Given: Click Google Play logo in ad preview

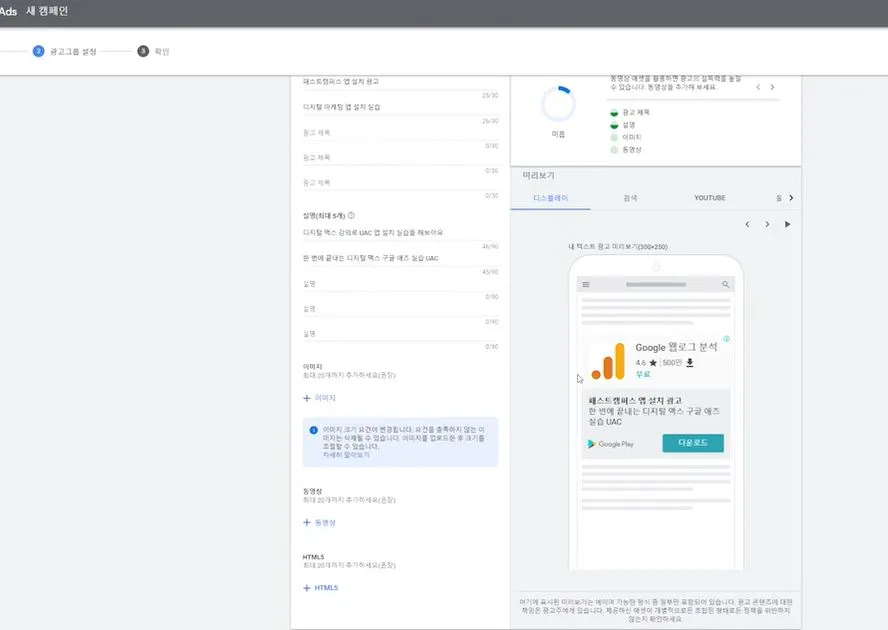Looking at the screenshot, I should pos(610,444).
